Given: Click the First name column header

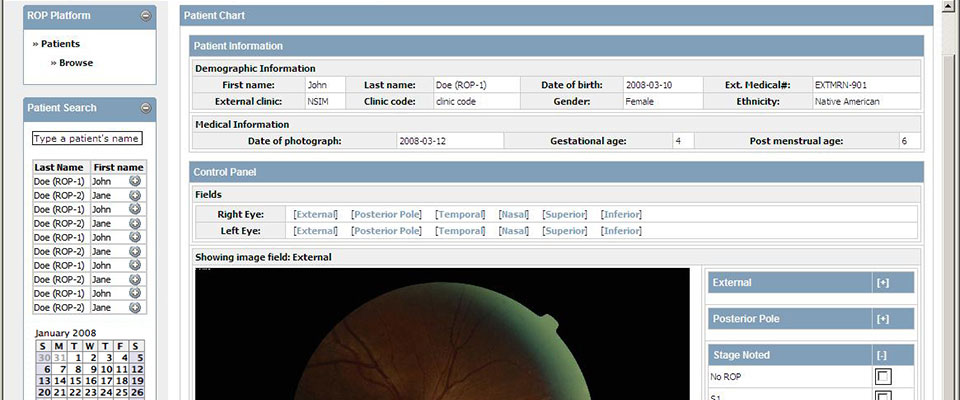Looking at the screenshot, I should pyautogui.click(x=119, y=167).
